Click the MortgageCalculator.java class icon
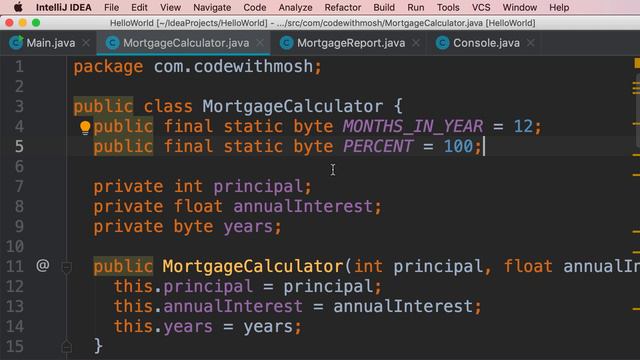The width and height of the screenshot is (640, 360). pos(112,43)
